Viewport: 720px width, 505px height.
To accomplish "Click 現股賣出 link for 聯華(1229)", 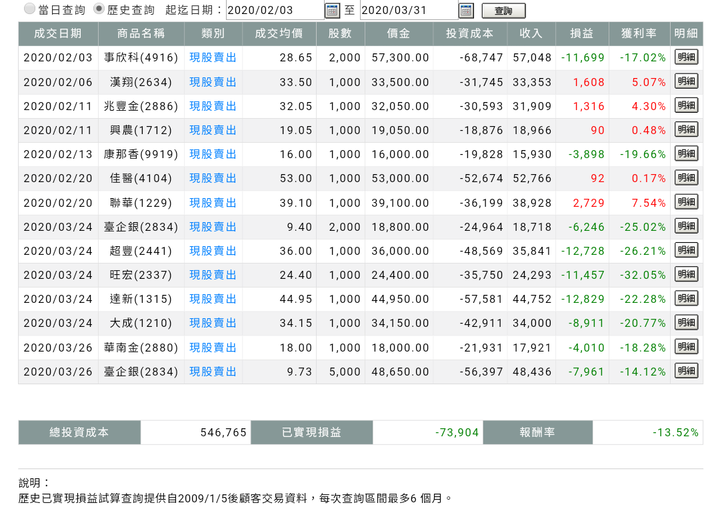I will pos(213,203).
